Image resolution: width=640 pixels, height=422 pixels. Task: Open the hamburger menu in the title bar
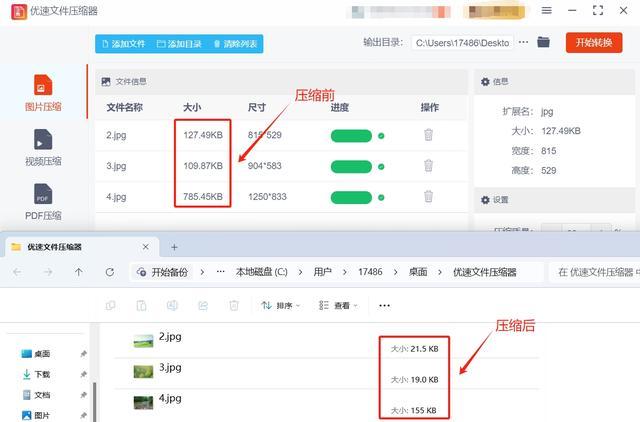click(x=547, y=11)
